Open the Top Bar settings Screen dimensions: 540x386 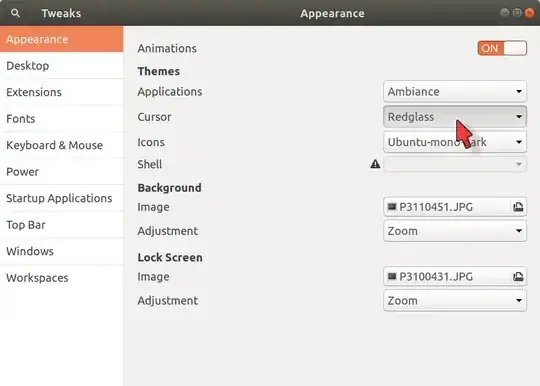[62, 225]
